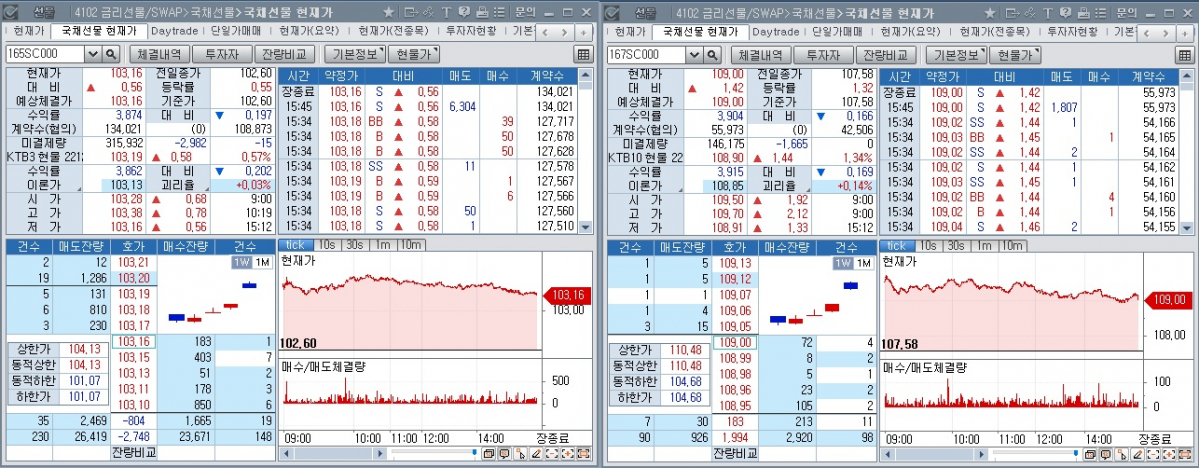Zoom in right chart with plus bracket icon
Image resolution: width=1199 pixels, height=468 pixels.
pos(1169,454)
